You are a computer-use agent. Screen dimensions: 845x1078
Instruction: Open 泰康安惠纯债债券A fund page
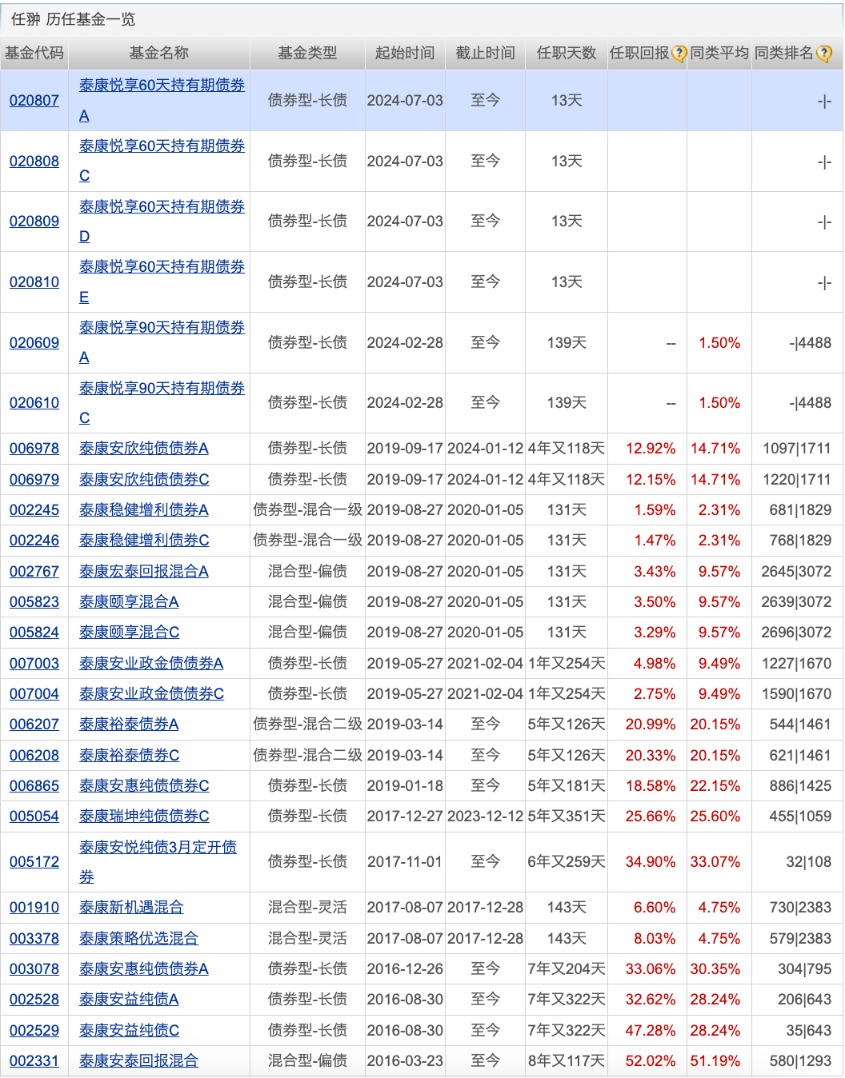coord(144,969)
